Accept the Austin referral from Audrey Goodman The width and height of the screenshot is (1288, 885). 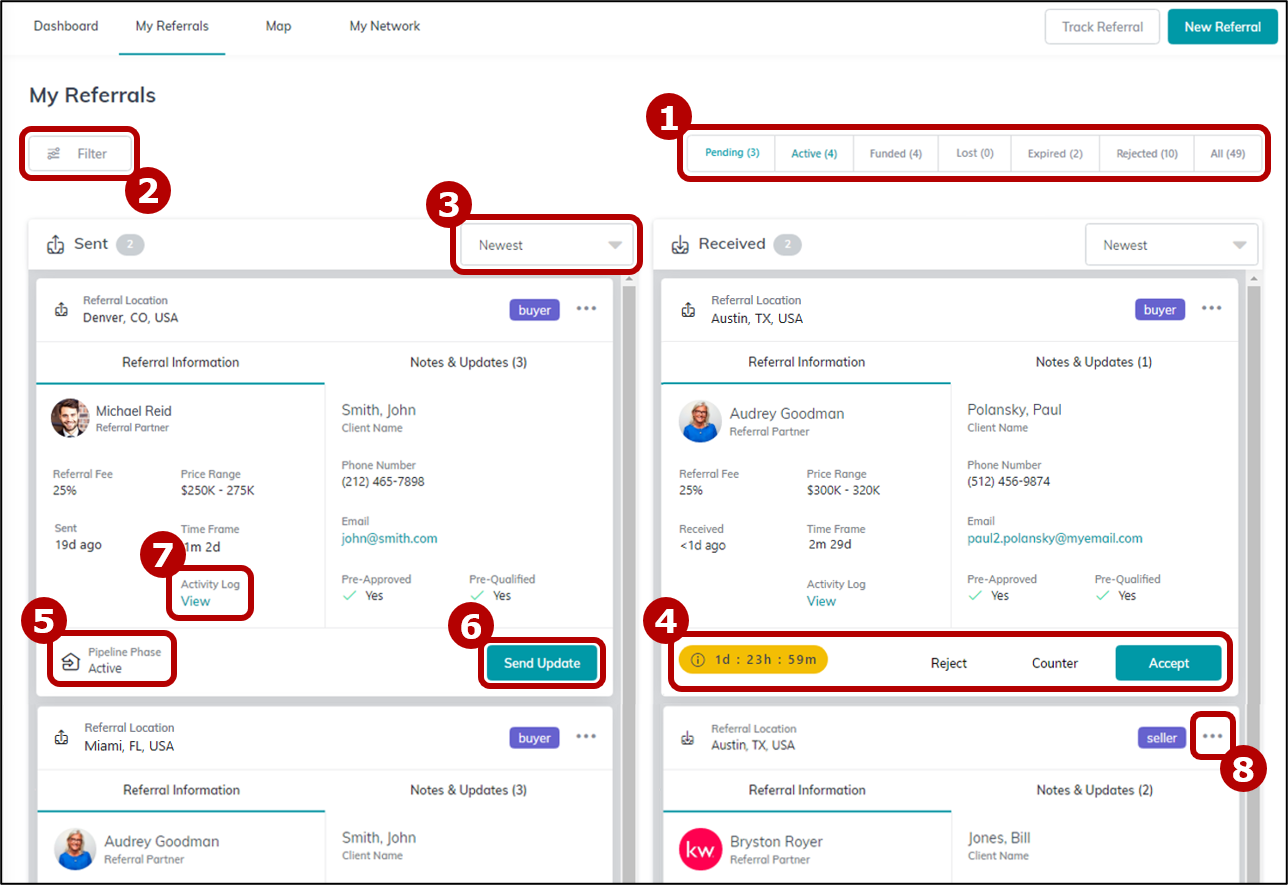point(1168,663)
